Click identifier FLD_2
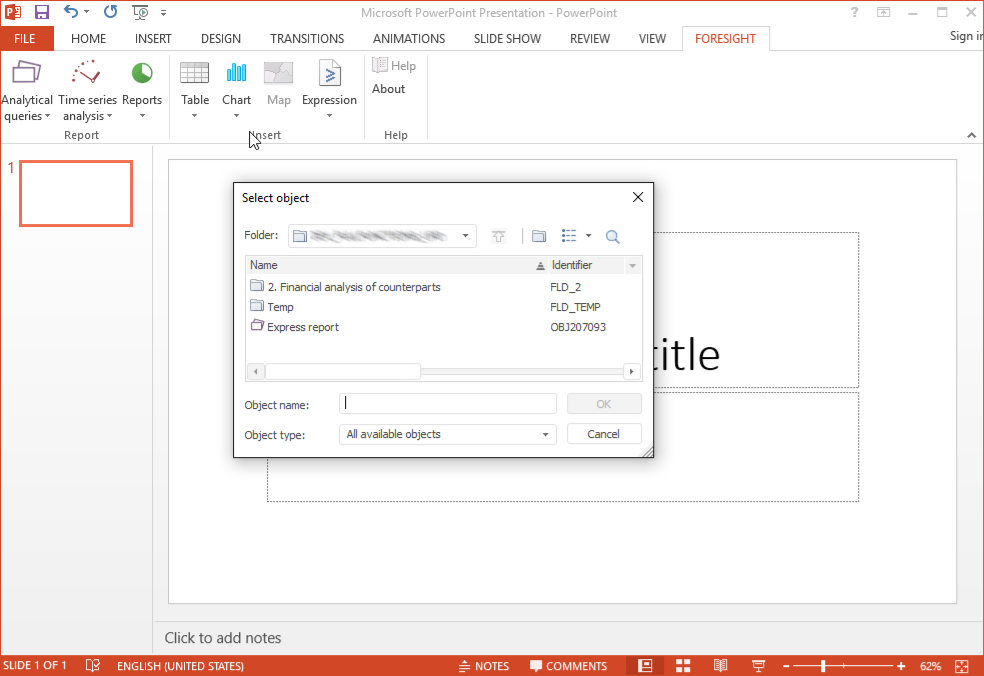 (x=565, y=287)
